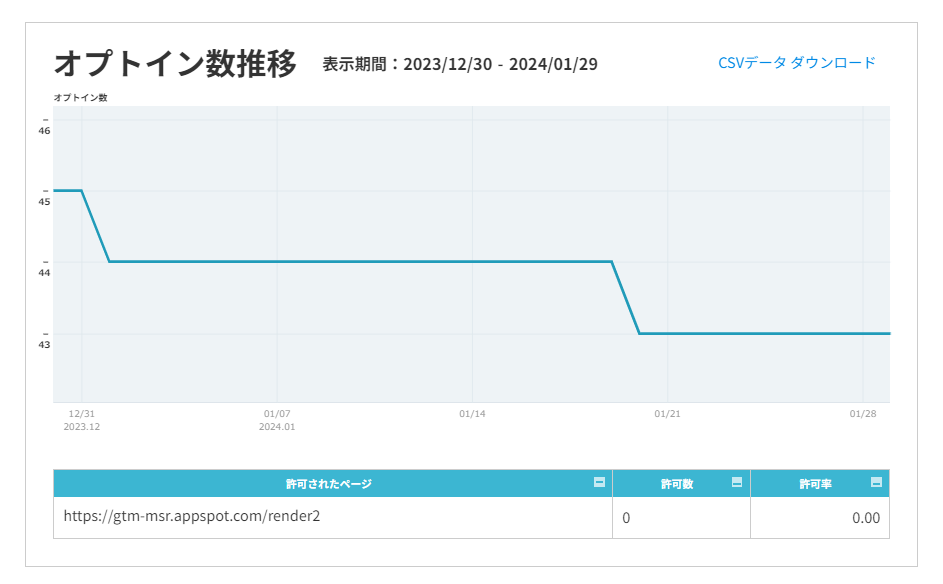Click the 01/21 date label on x-axis

(x=667, y=414)
